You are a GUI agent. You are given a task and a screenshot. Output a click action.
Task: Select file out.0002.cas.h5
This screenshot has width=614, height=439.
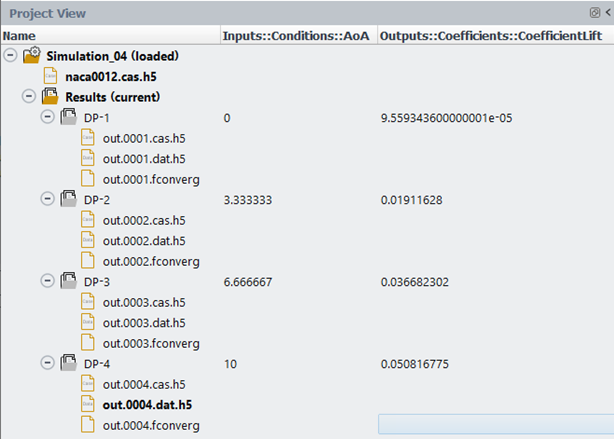[144, 220]
